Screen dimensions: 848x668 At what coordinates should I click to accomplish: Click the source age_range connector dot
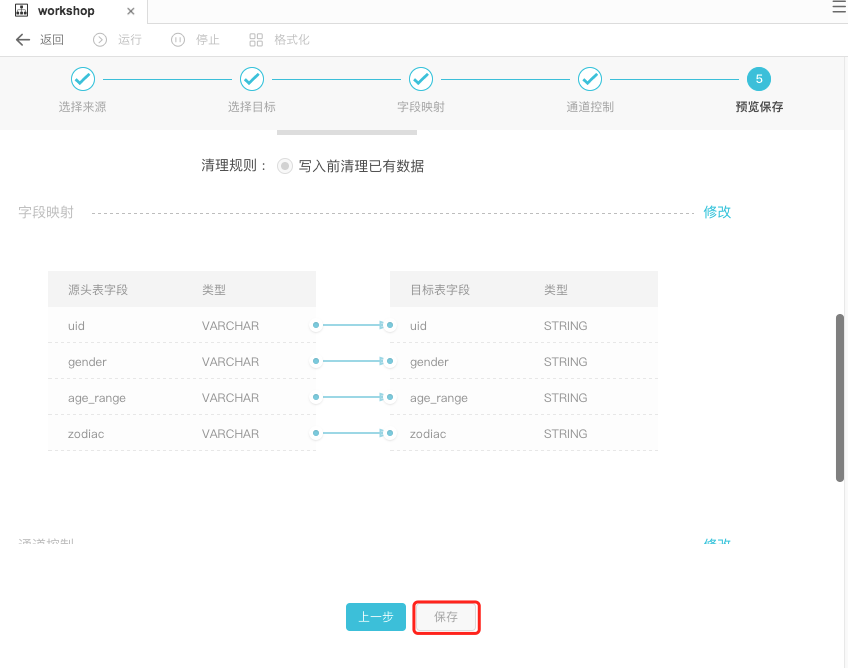(x=316, y=397)
